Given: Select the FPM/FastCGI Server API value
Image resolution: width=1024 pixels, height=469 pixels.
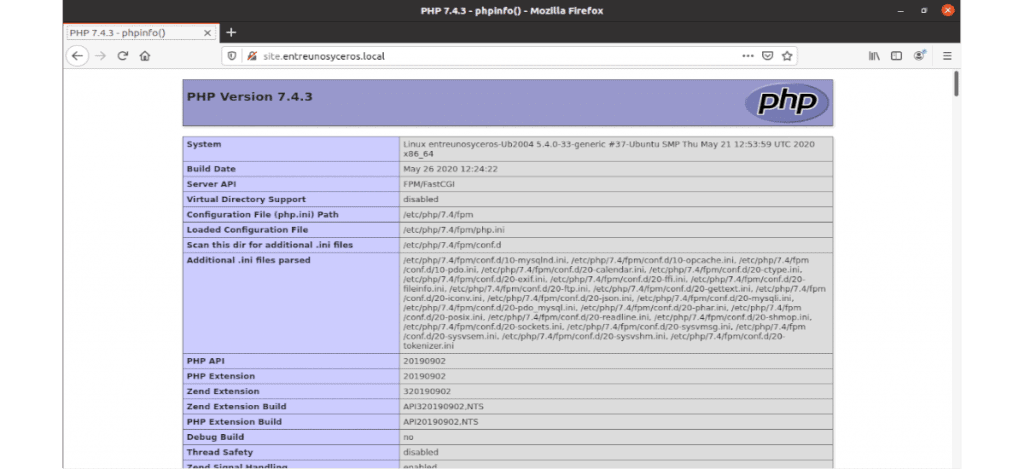Looking at the screenshot, I should [x=429, y=184].
